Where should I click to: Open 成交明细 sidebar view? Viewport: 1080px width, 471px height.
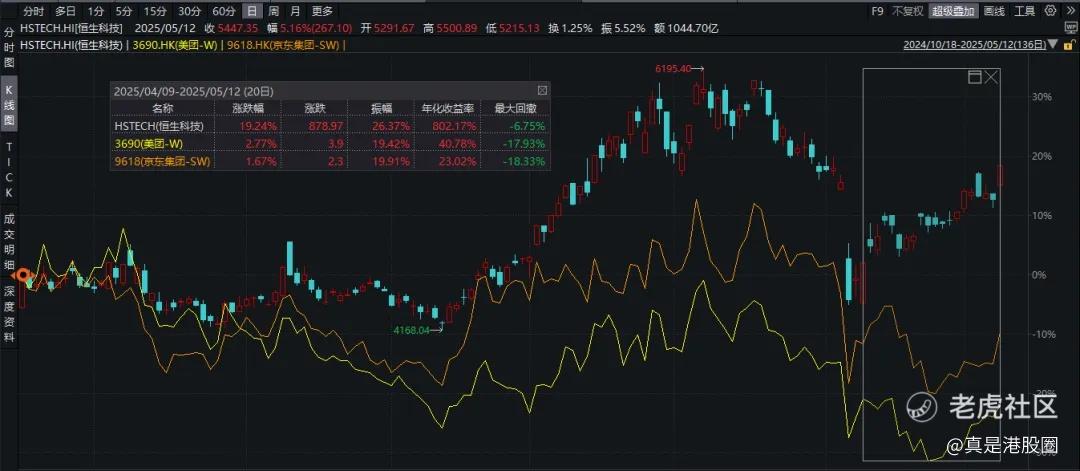(x=9, y=242)
